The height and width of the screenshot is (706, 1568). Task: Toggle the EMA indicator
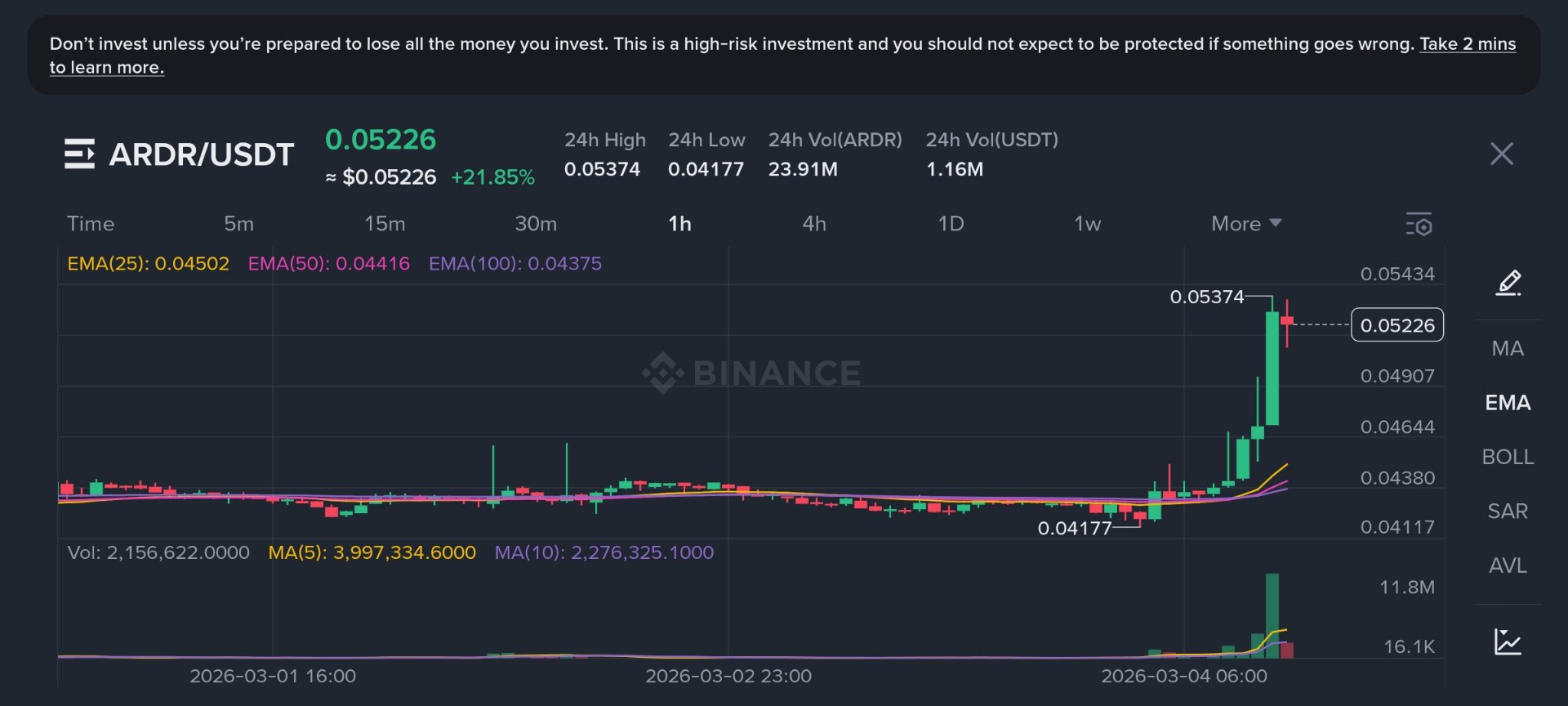click(x=1508, y=403)
